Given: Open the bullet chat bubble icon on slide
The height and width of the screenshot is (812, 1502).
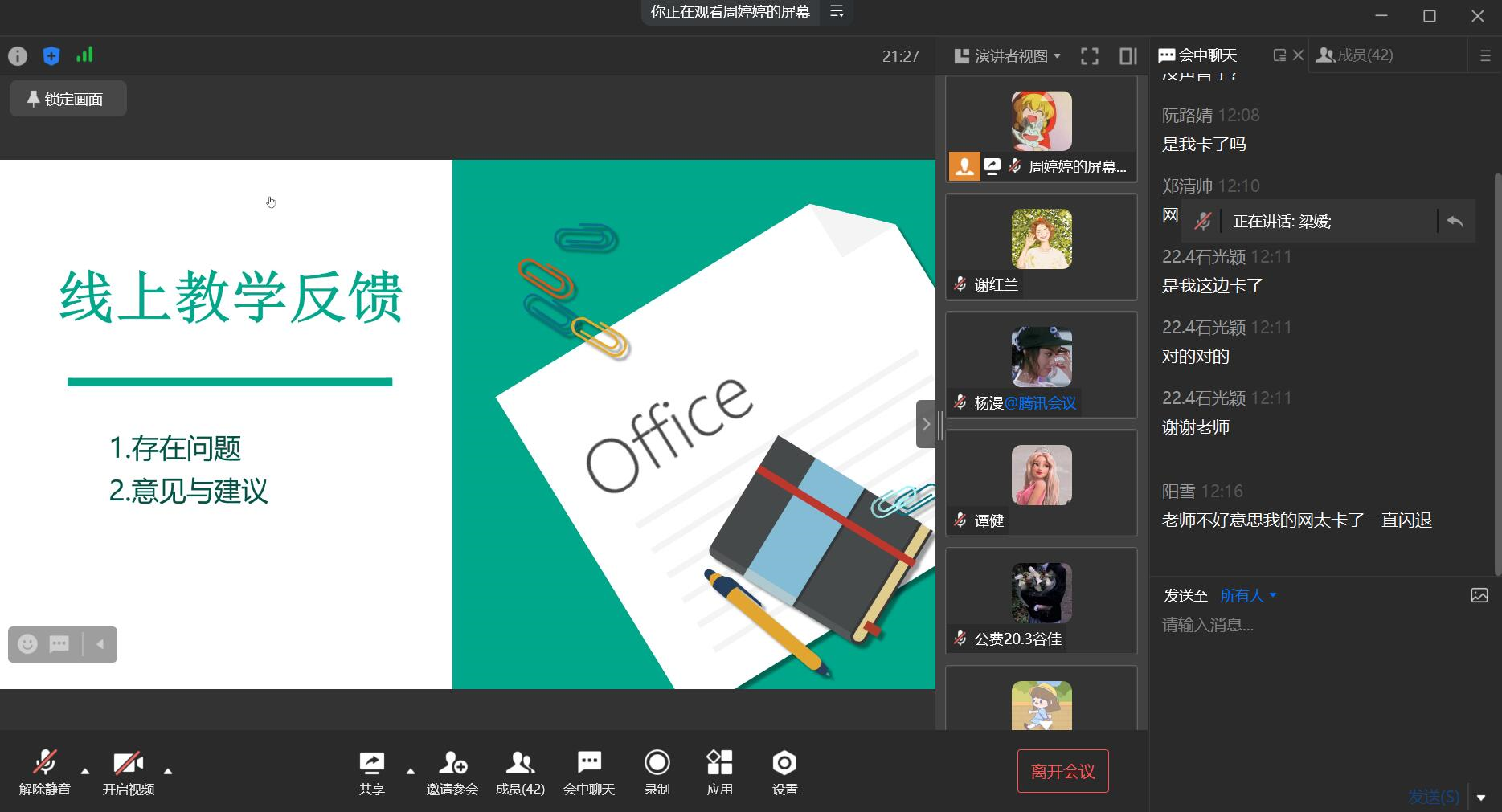Looking at the screenshot, I should [x=59, y=644].
